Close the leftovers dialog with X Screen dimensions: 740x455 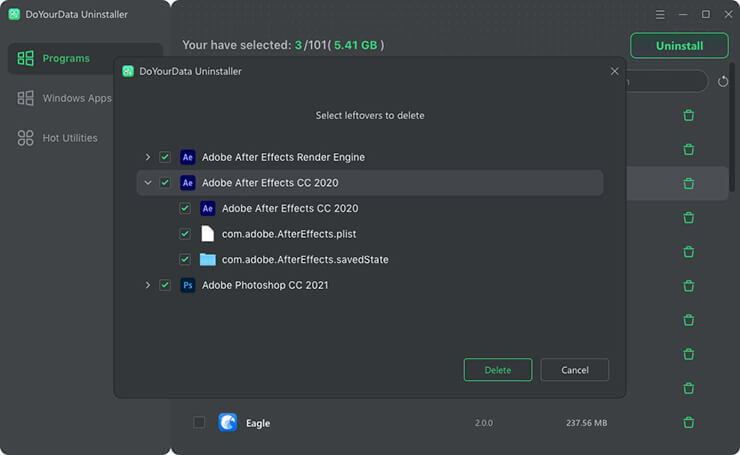tap(614, 71)
